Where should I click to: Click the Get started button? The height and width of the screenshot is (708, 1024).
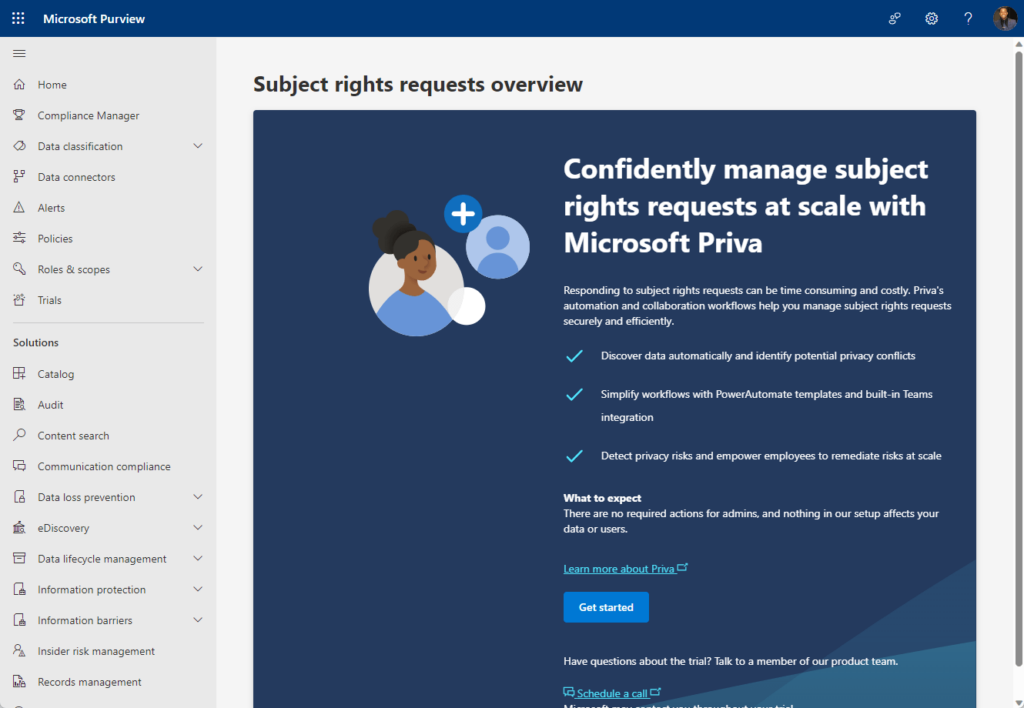[x=605, y=607]
